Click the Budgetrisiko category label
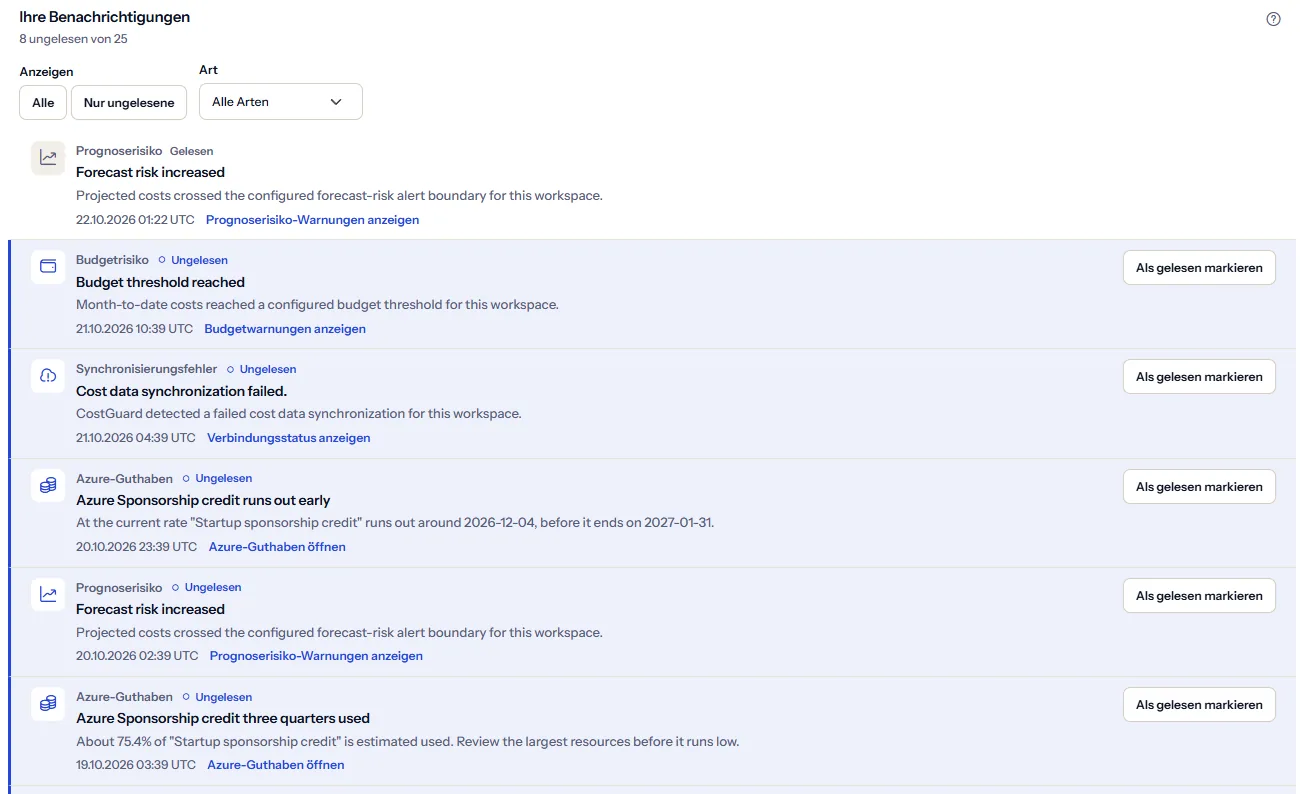 pyautogui.click(x=112, y=260)
